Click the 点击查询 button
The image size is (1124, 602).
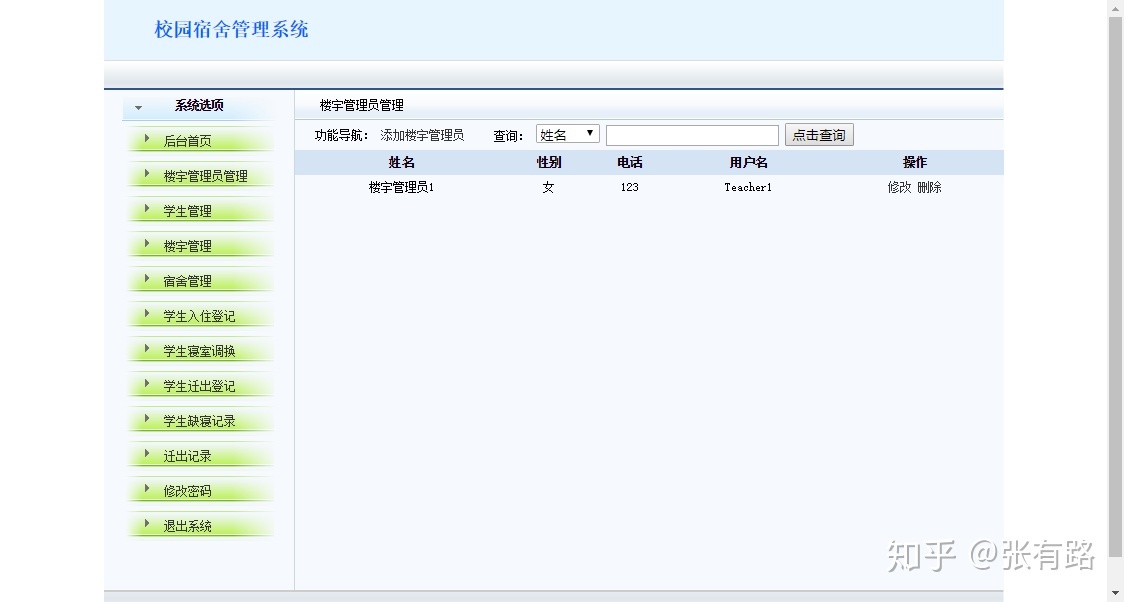pos(819,135)
